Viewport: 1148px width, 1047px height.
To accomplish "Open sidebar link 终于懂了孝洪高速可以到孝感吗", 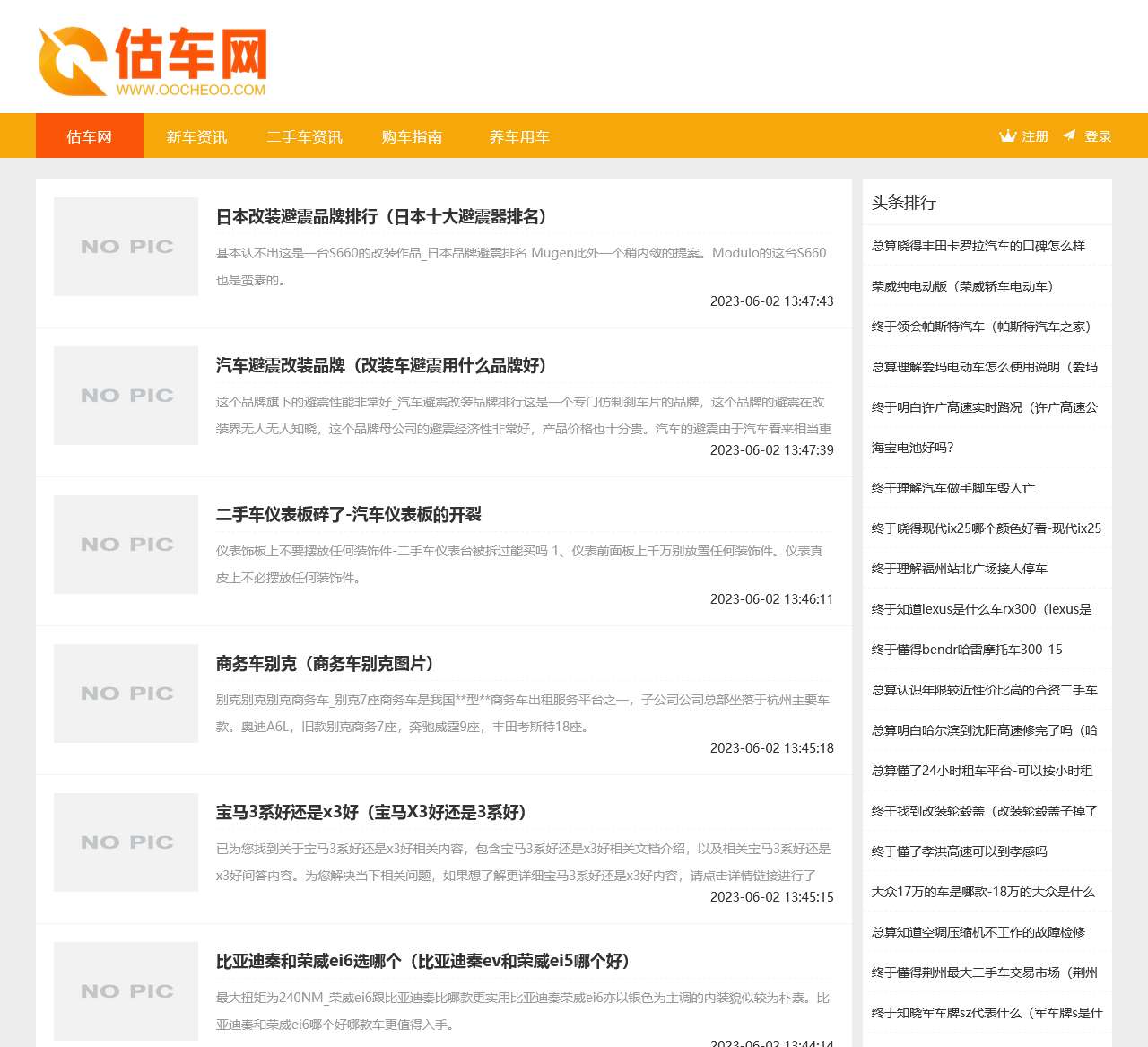I will [960, 851].
